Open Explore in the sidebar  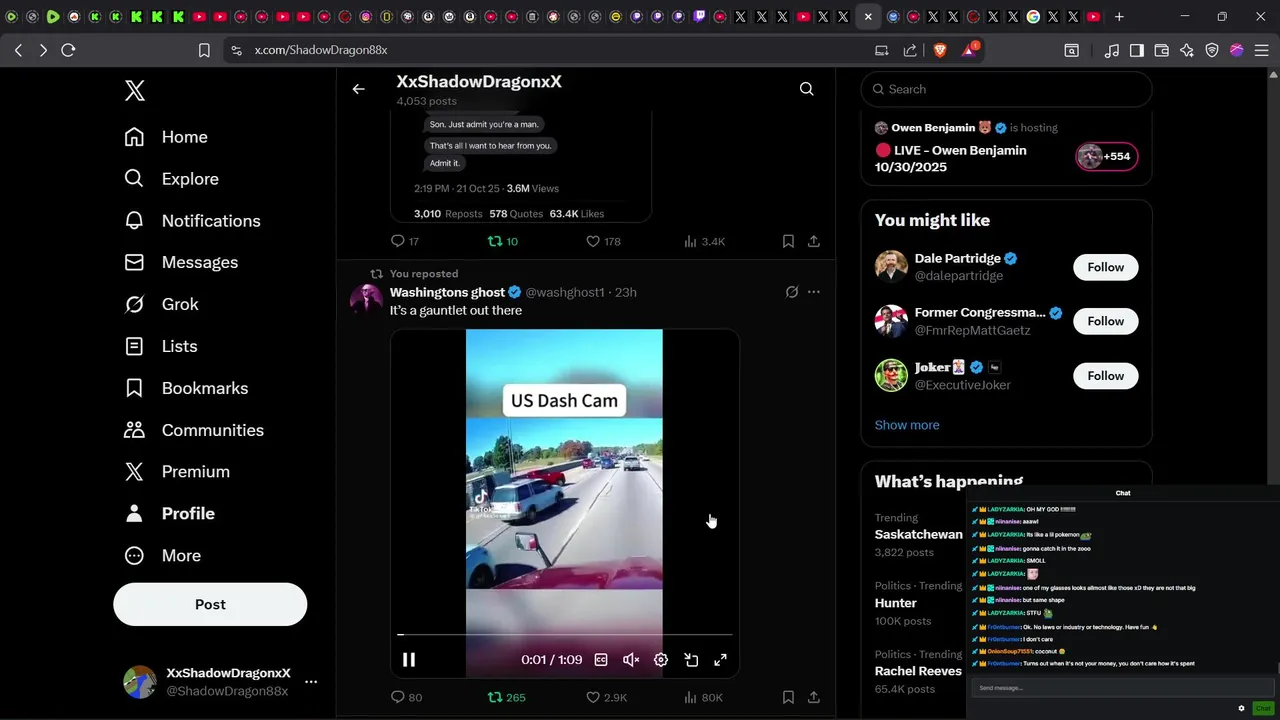point(171,179)
